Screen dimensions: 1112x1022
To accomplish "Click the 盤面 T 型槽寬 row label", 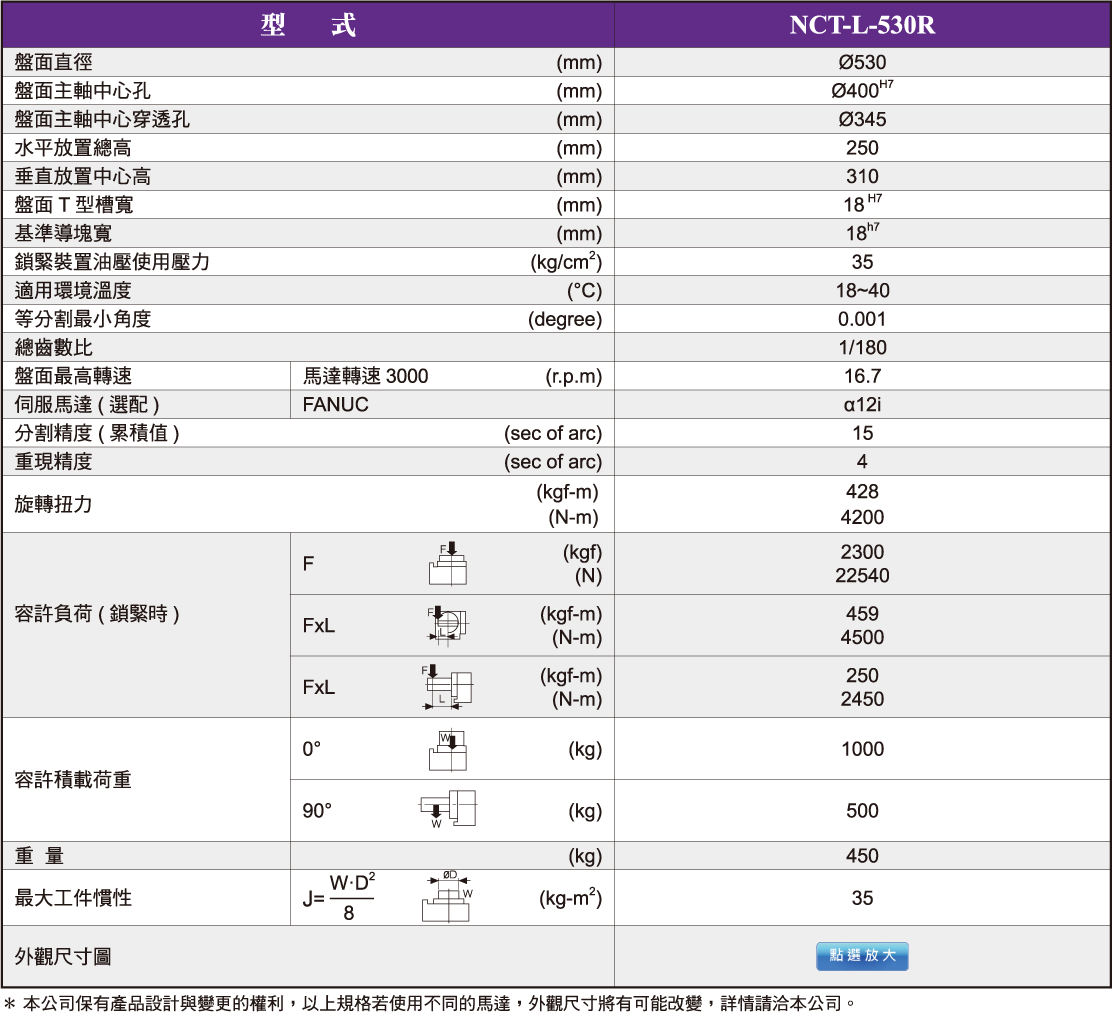I will tap(74, 204).
